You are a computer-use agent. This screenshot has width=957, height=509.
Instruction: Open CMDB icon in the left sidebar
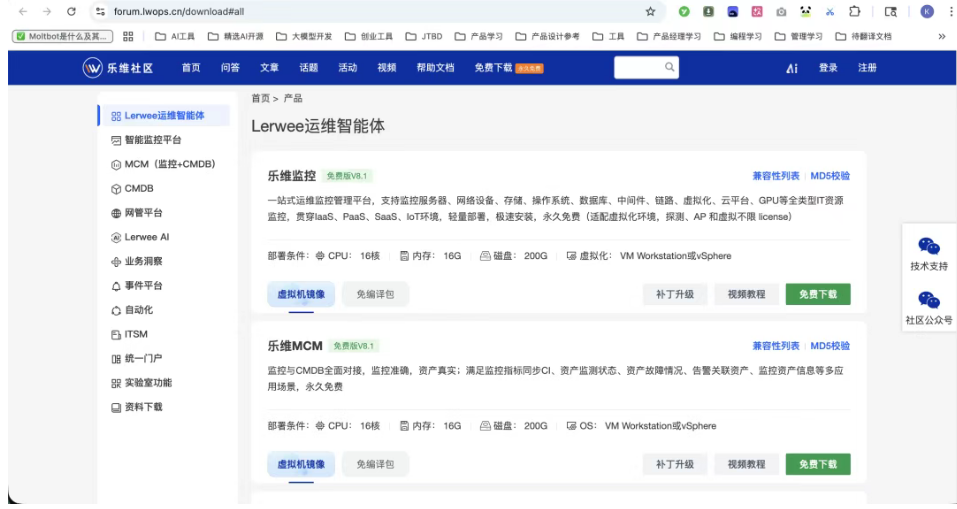click(x=116, y=189)
